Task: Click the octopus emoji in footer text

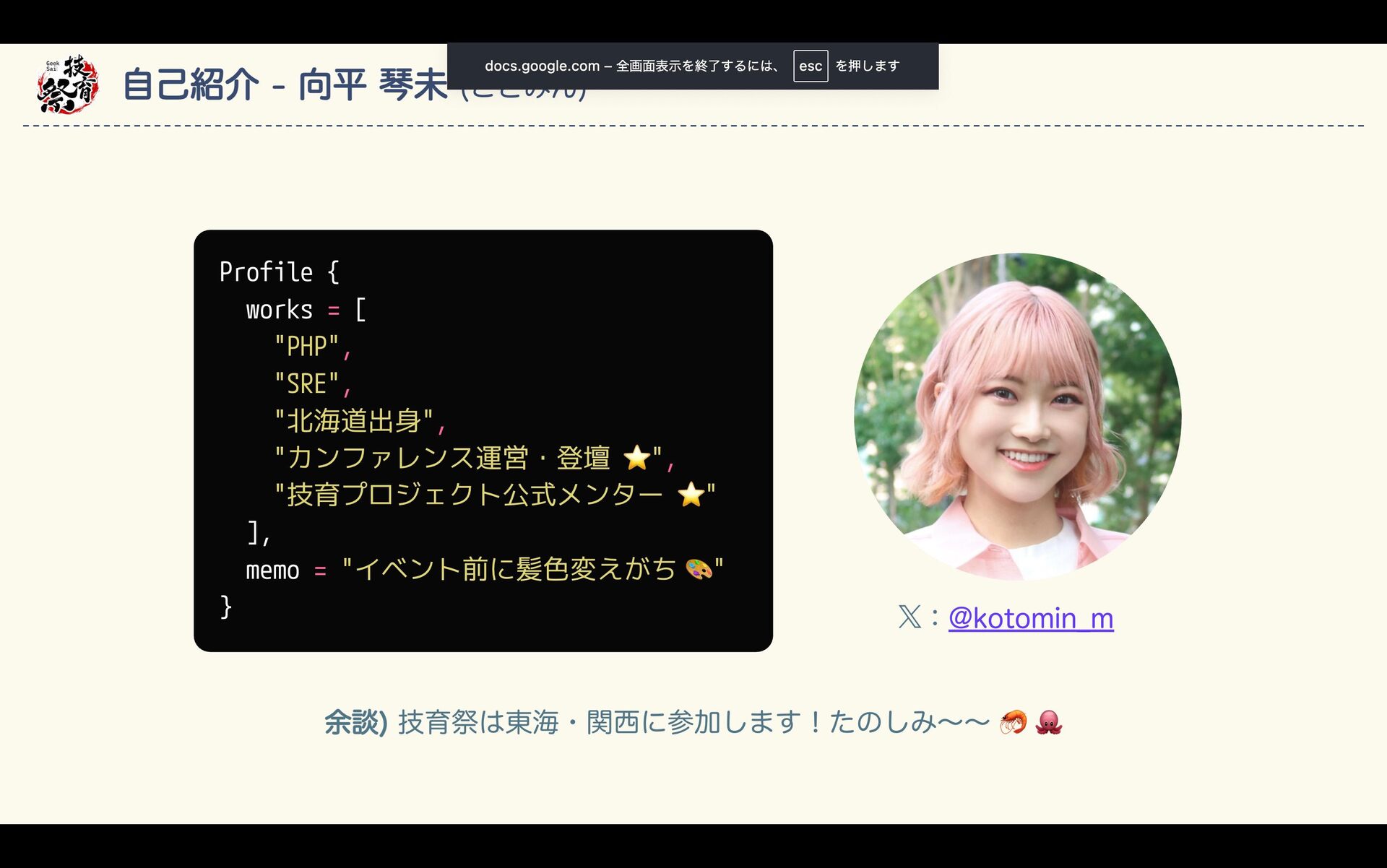Action: pos(1049,721)
